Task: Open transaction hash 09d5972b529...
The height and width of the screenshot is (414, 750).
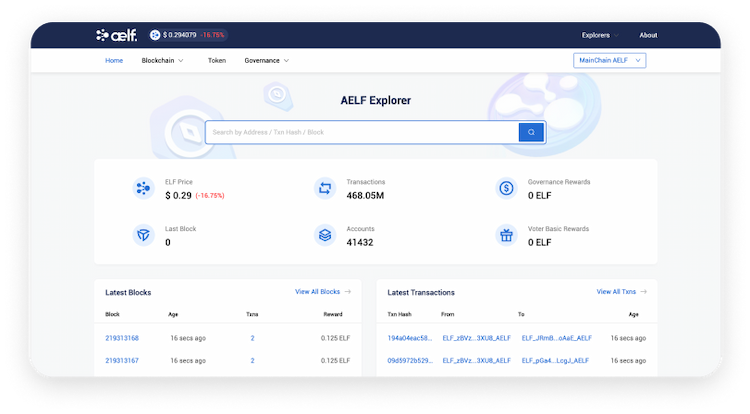Action: (410, 360)
